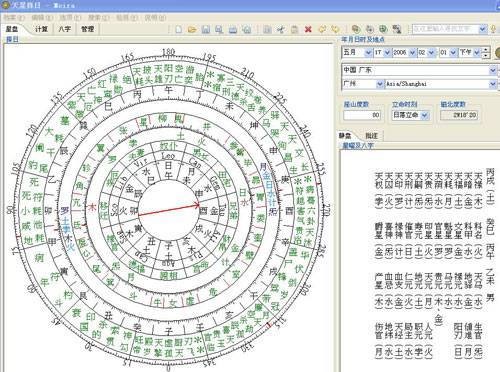Image resolution: width=500 pixels, height=372 pixels.
Task: Expand the 中国 广东 region dropdown
Action: click(x=493, y=70)
